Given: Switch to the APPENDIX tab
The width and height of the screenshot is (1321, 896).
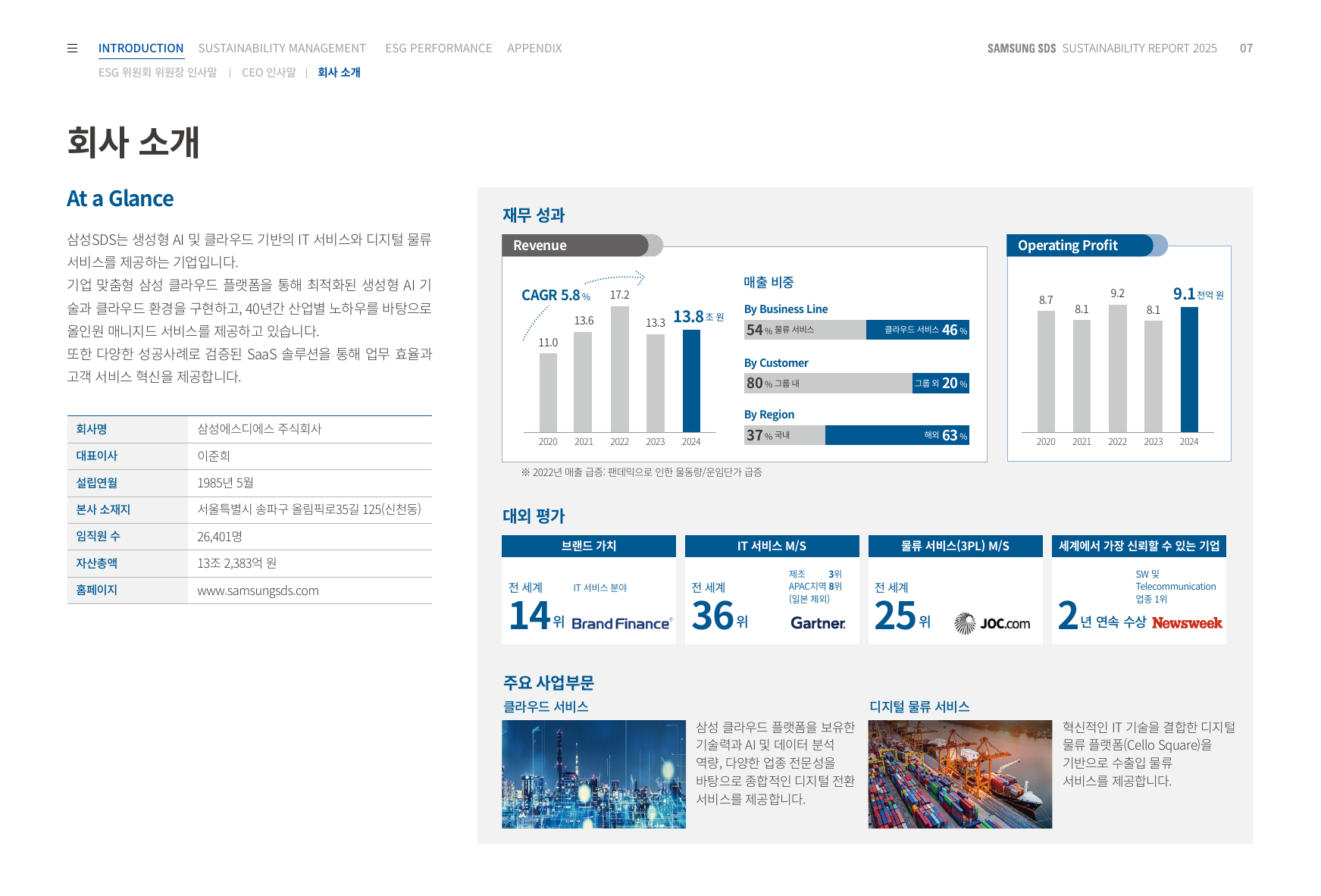Looking at the screenshot, I should (534, 48).
